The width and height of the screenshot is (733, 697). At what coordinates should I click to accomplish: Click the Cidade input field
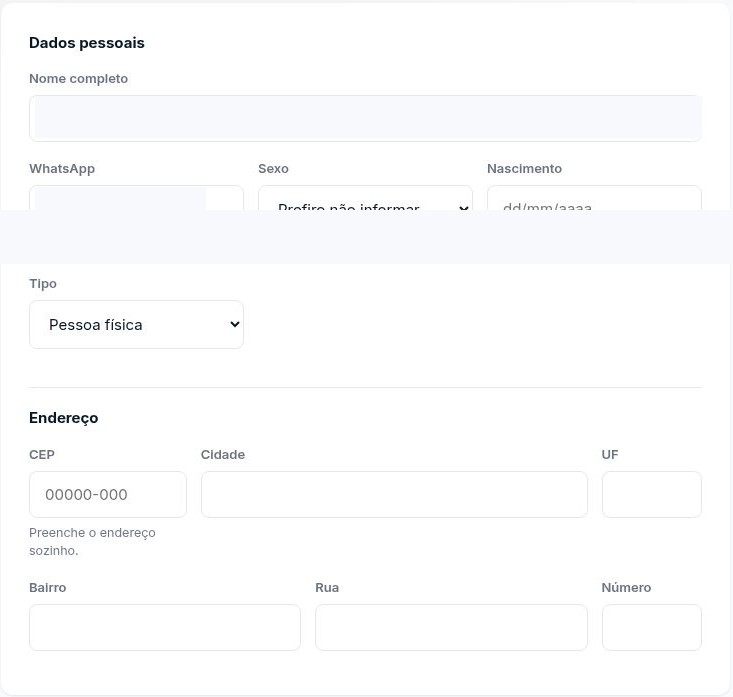[x=394, y=495]
